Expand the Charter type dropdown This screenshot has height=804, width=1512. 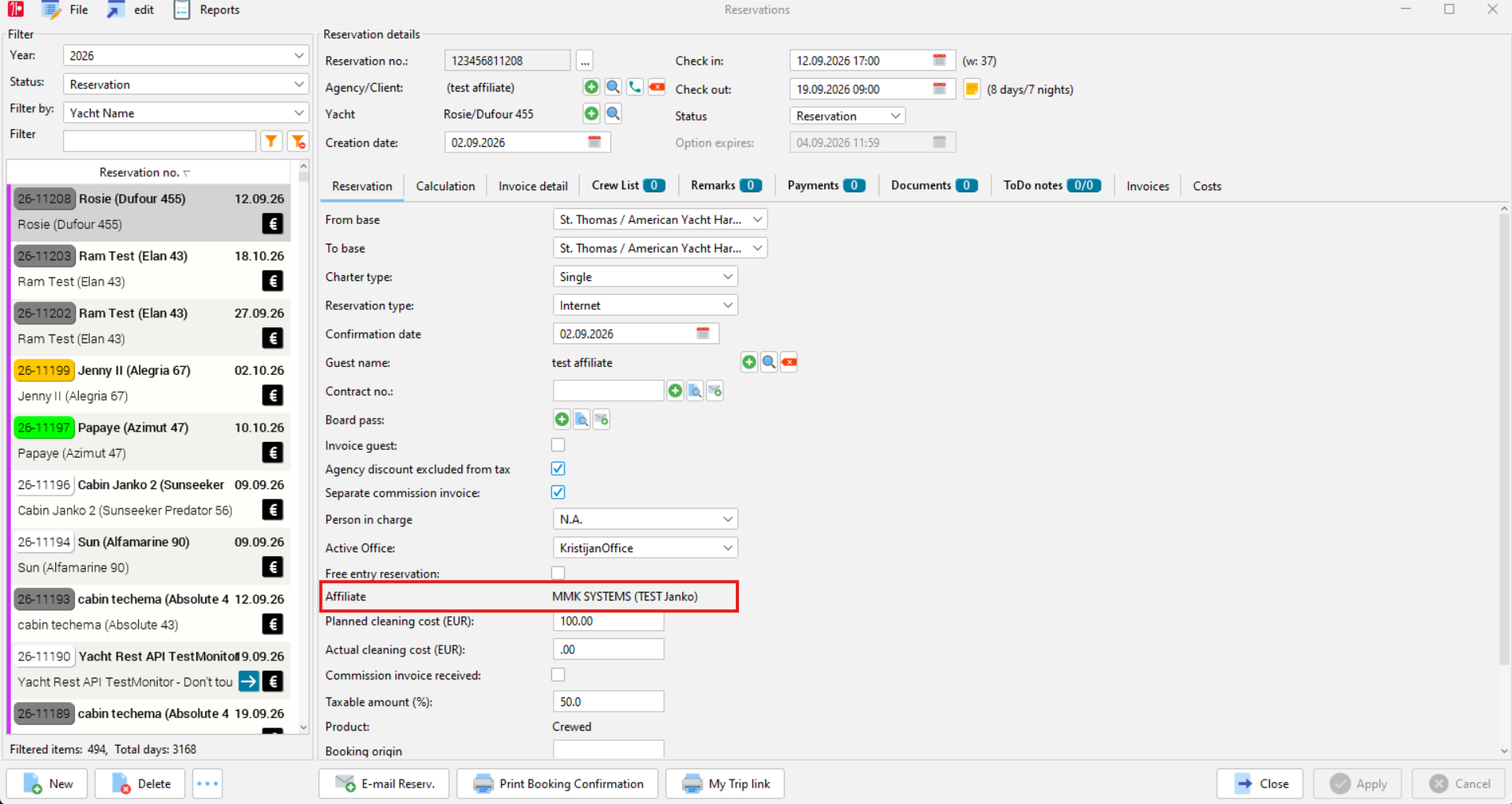[x=645, y=277]
